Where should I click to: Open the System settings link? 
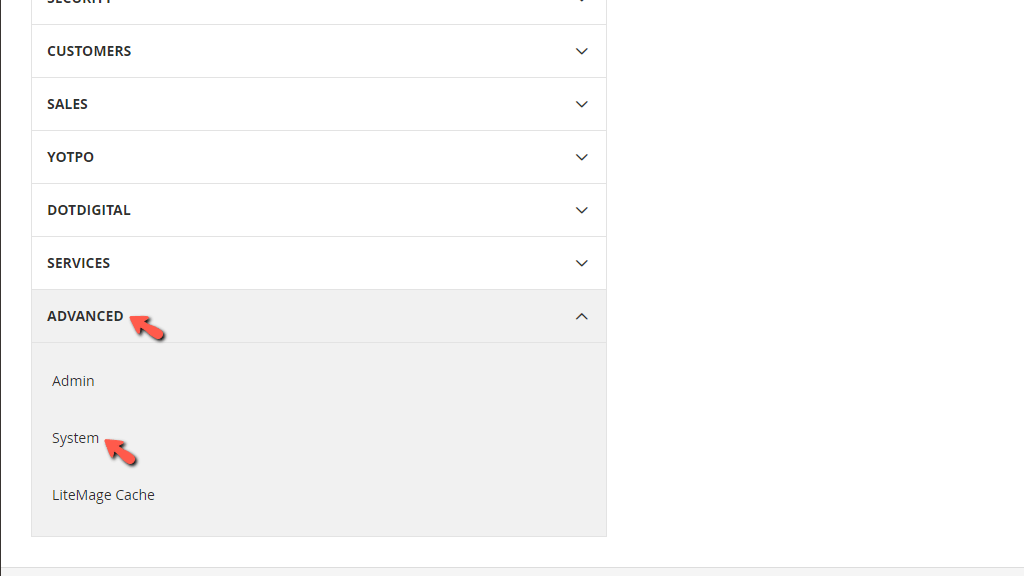tap(75, 437)
